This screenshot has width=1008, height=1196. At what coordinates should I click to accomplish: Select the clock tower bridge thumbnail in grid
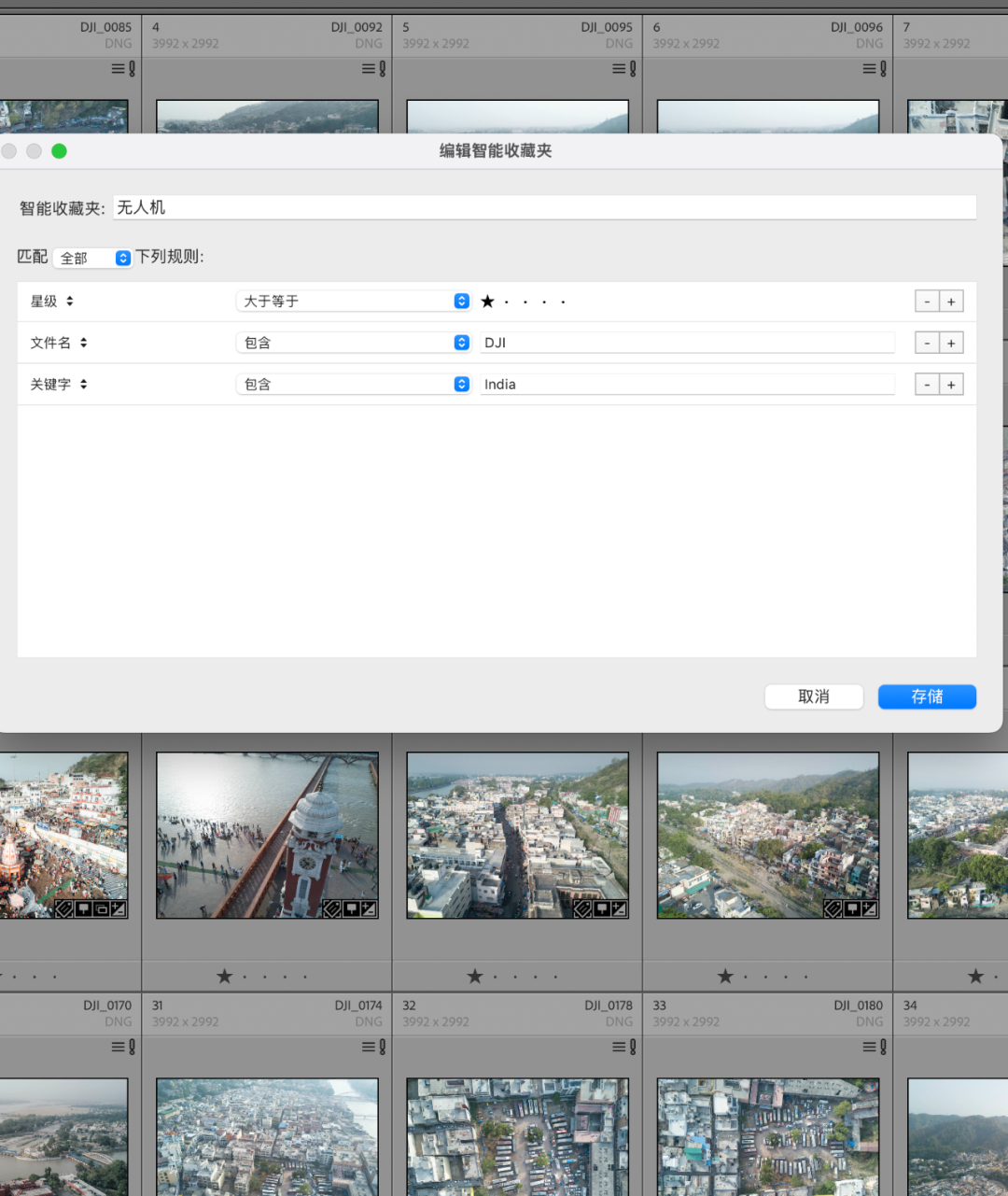coord(267,836)
